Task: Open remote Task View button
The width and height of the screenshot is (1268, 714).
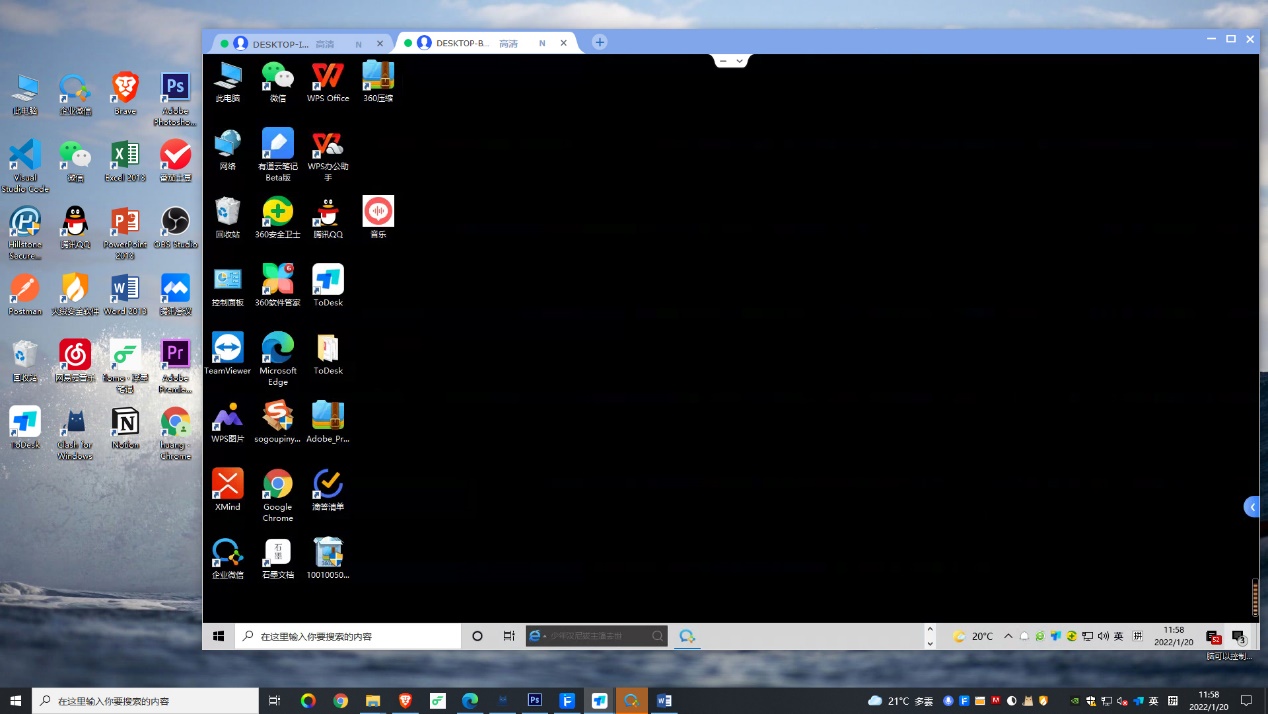Action: pyautogui.click(x=509, y=636)
